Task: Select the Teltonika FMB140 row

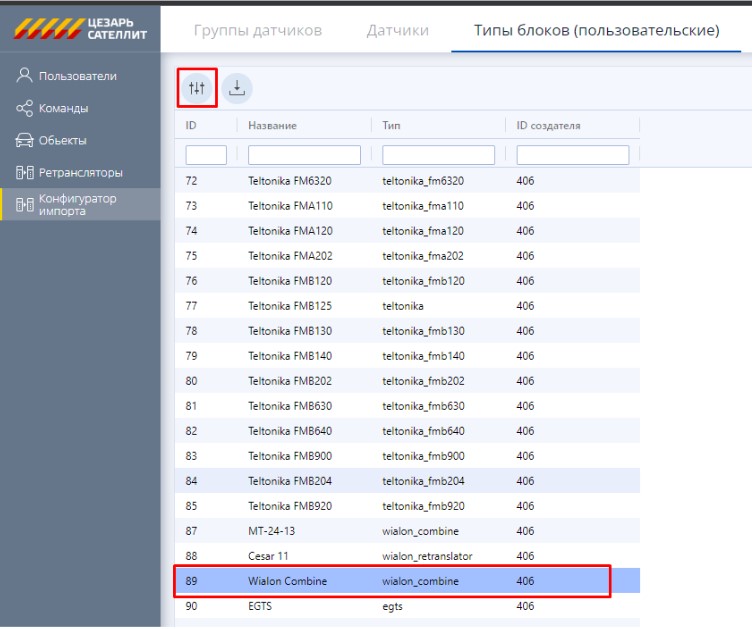Action: (x=408, y=356)
